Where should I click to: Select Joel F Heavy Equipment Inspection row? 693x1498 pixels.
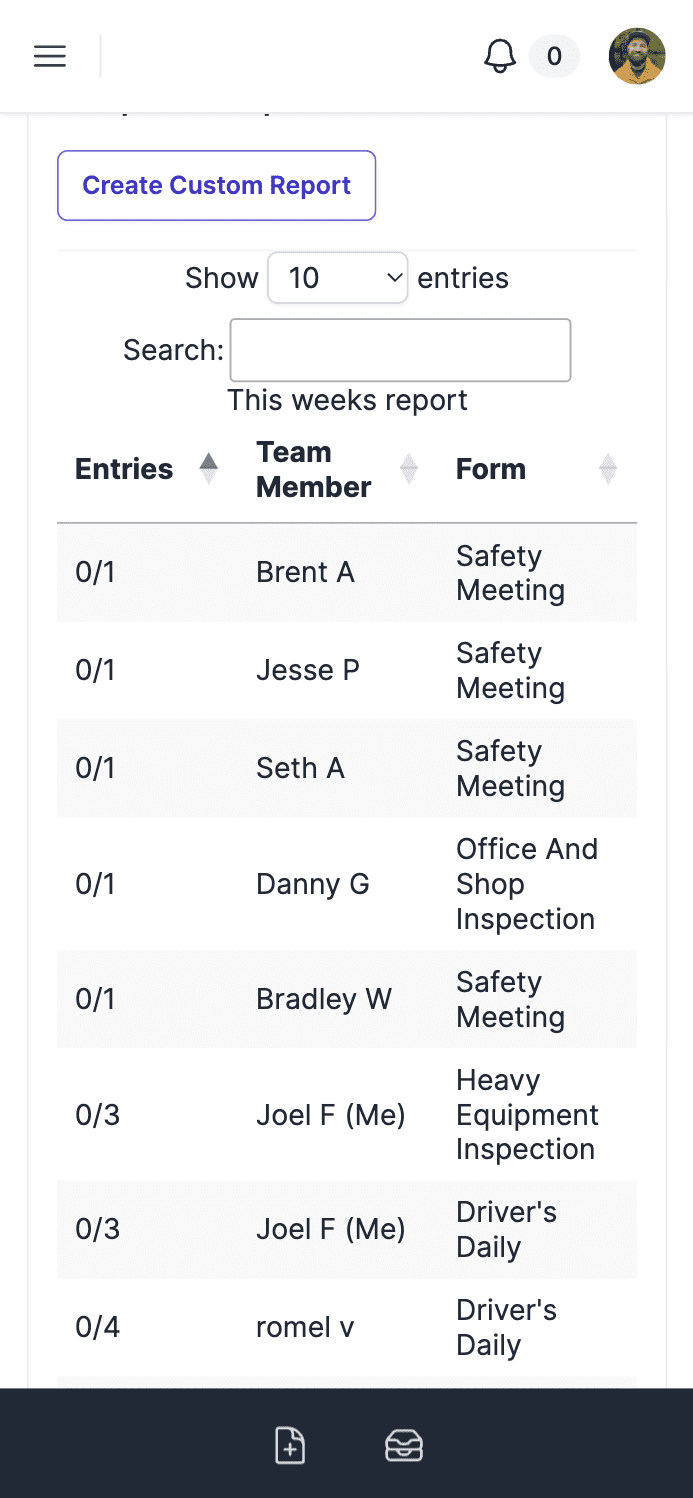[x=347, y=1115]
